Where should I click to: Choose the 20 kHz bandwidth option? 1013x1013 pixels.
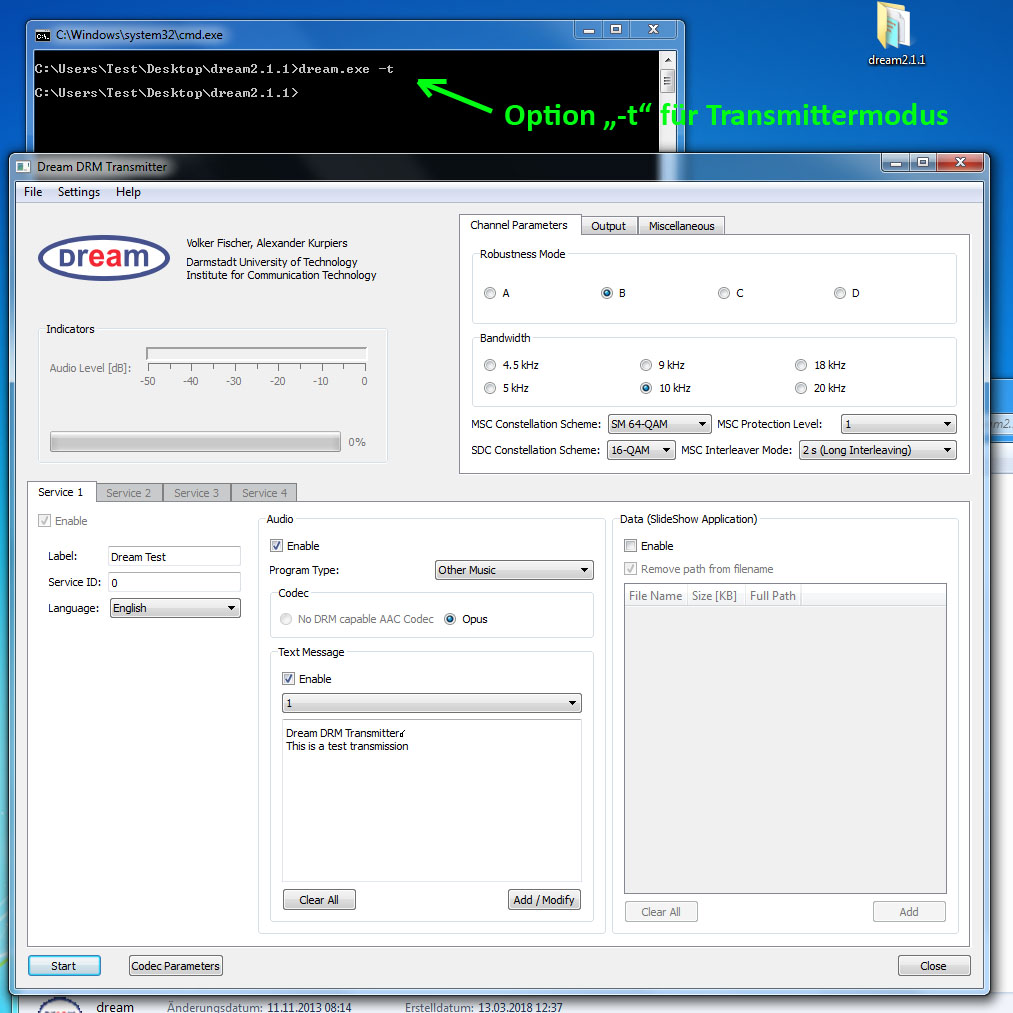[801, 388]
